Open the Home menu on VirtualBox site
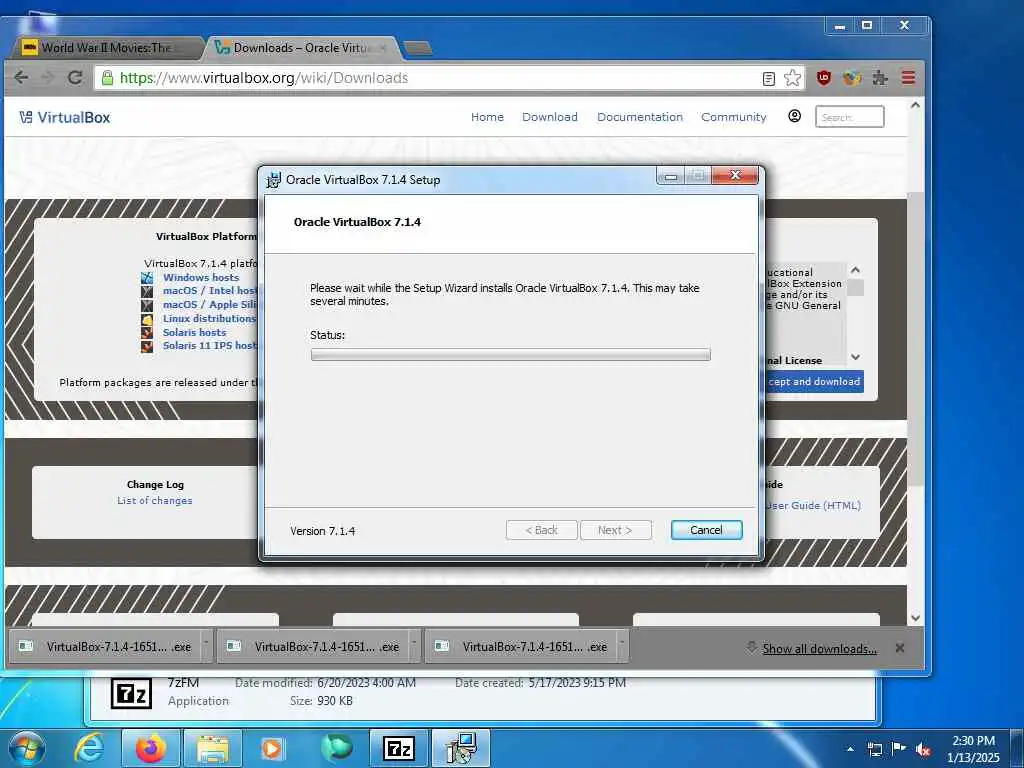 tap(487, 117)
